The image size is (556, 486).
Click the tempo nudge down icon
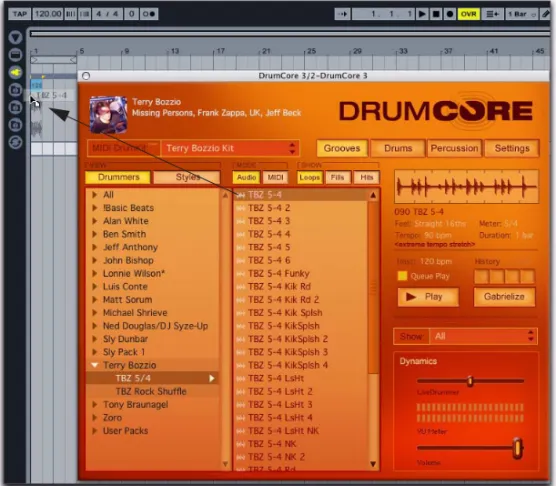pos(71,14)
